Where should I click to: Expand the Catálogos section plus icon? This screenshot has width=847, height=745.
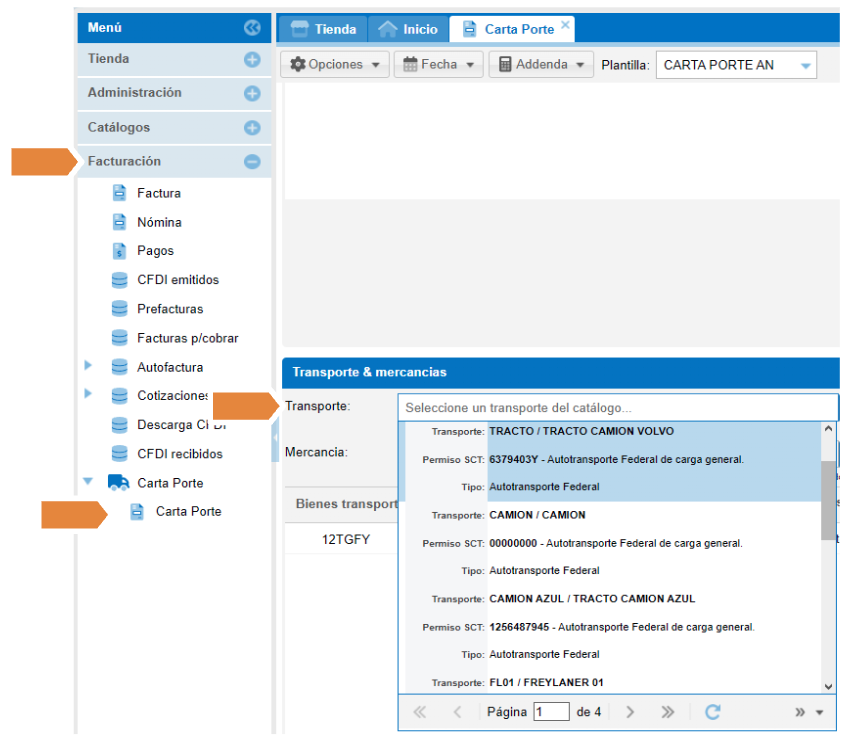coord(252,128)
